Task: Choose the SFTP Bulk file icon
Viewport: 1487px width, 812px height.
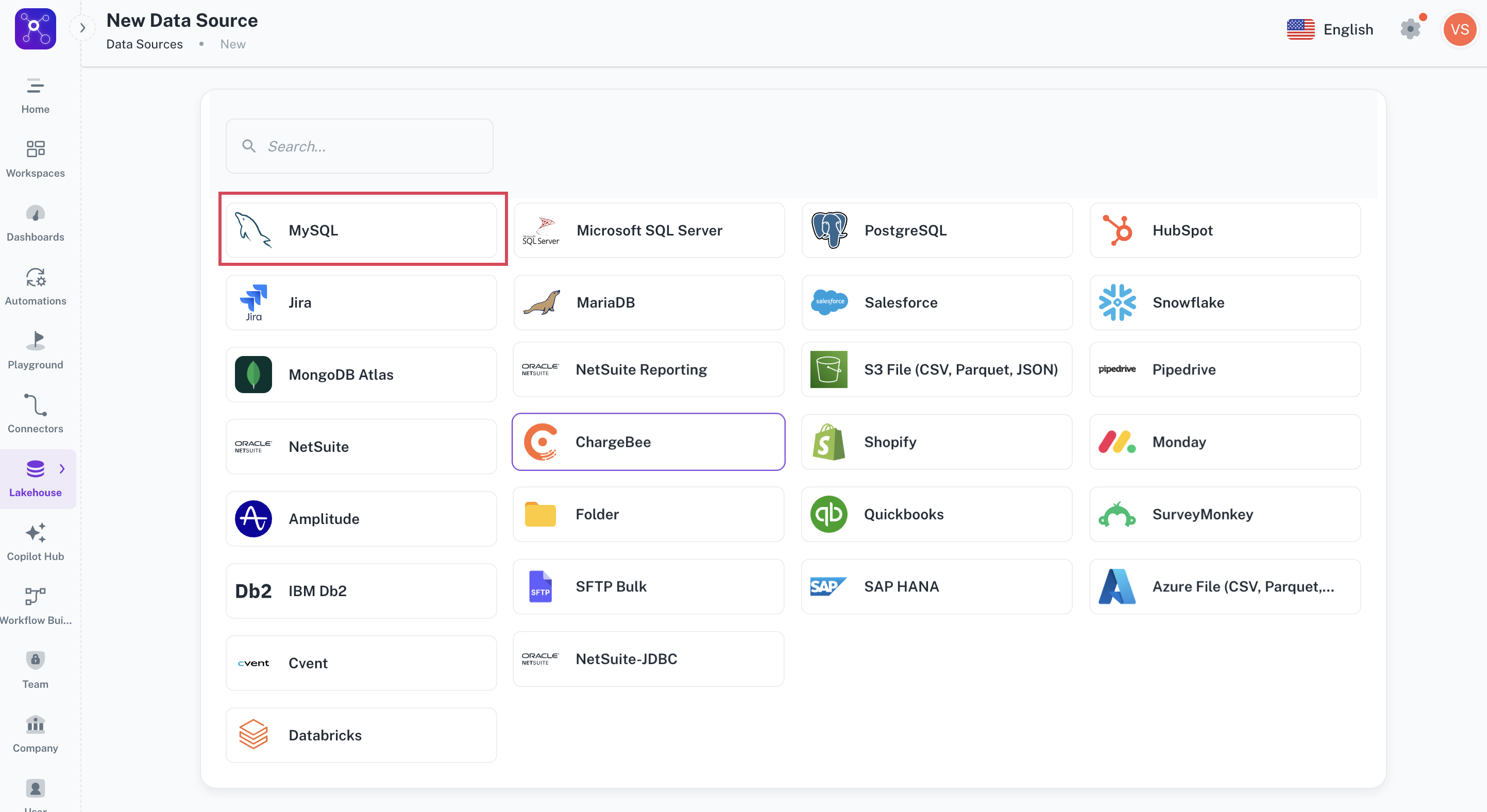Action: tap(540, 586)
